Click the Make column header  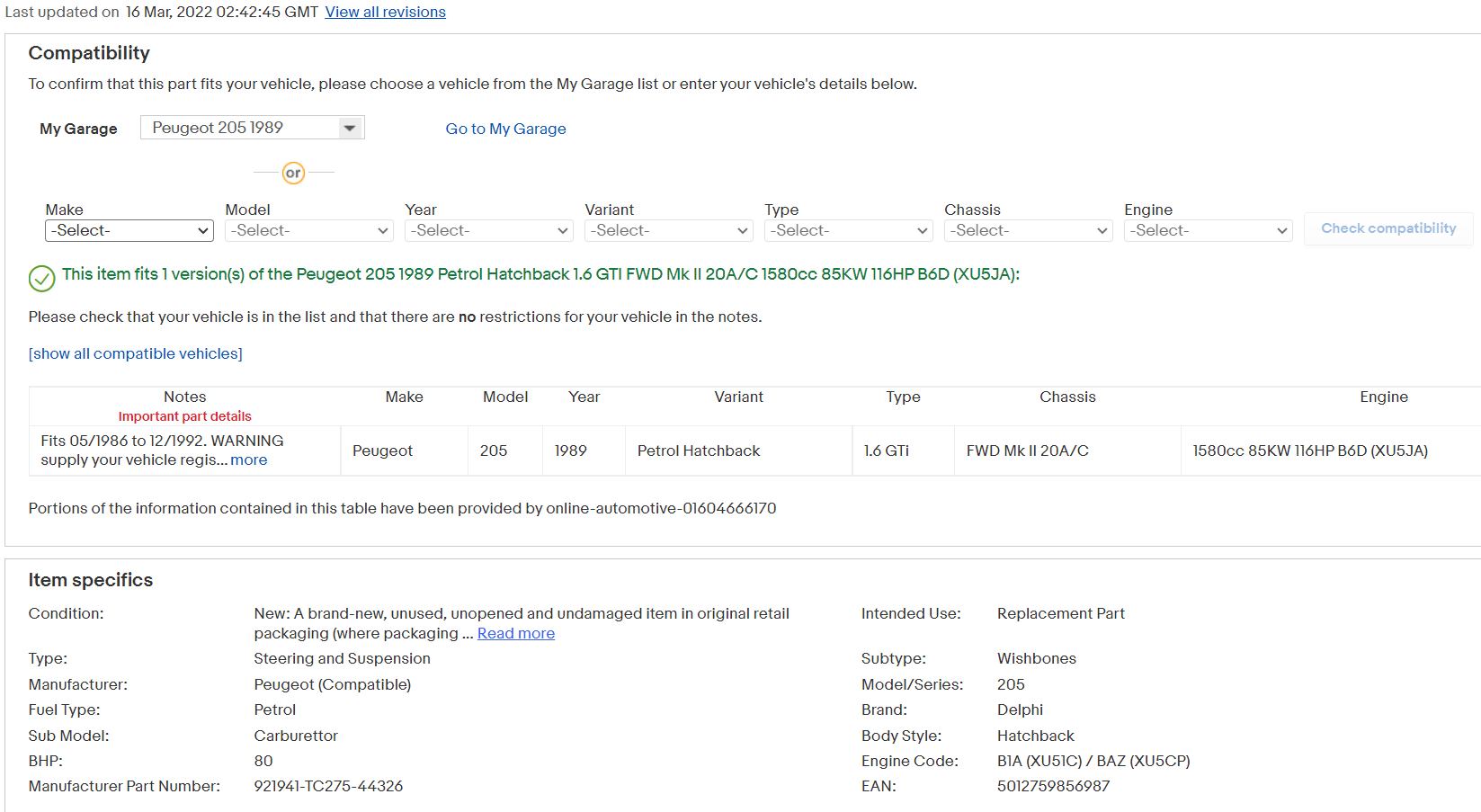click(405, 397)
